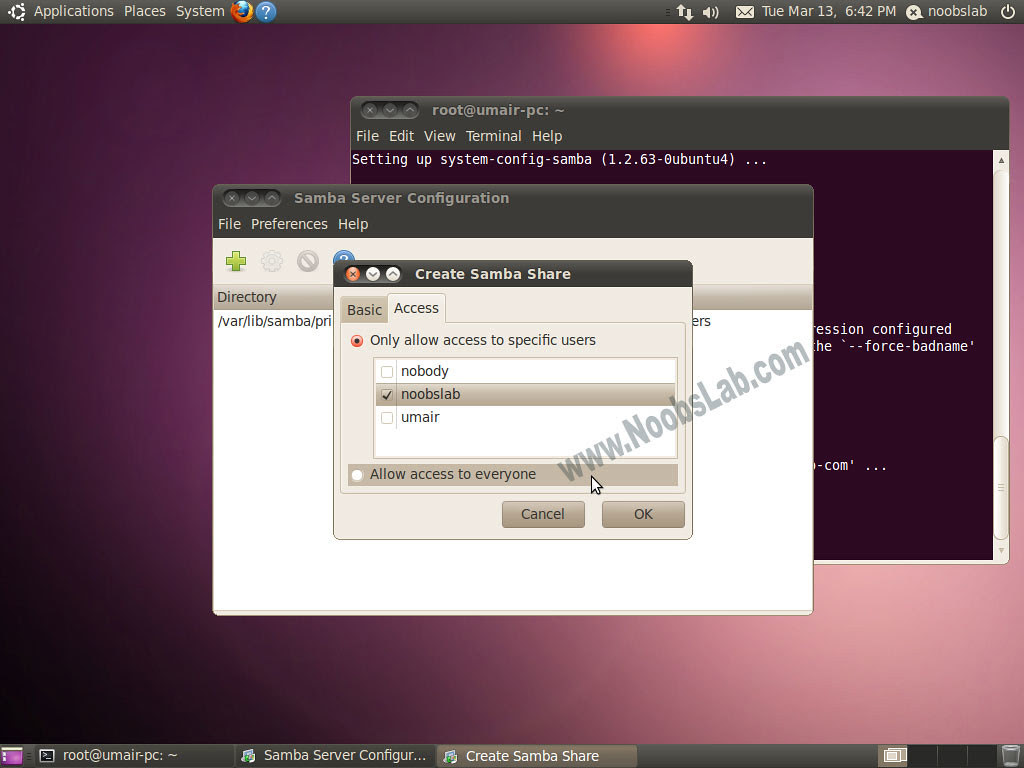Check the nobody user checkbox

tap(387, 372)
